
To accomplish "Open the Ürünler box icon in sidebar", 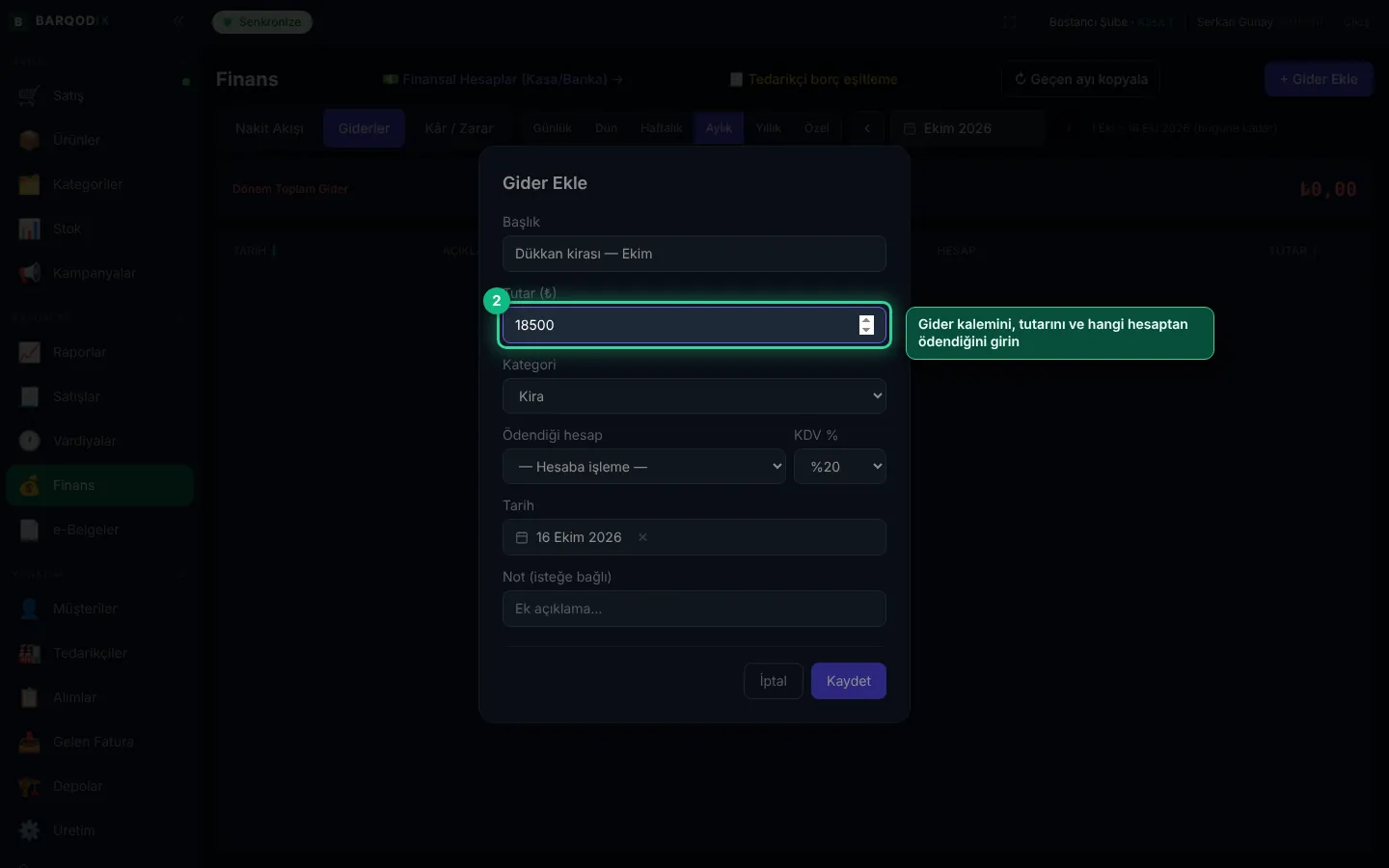I will (30, 140).
